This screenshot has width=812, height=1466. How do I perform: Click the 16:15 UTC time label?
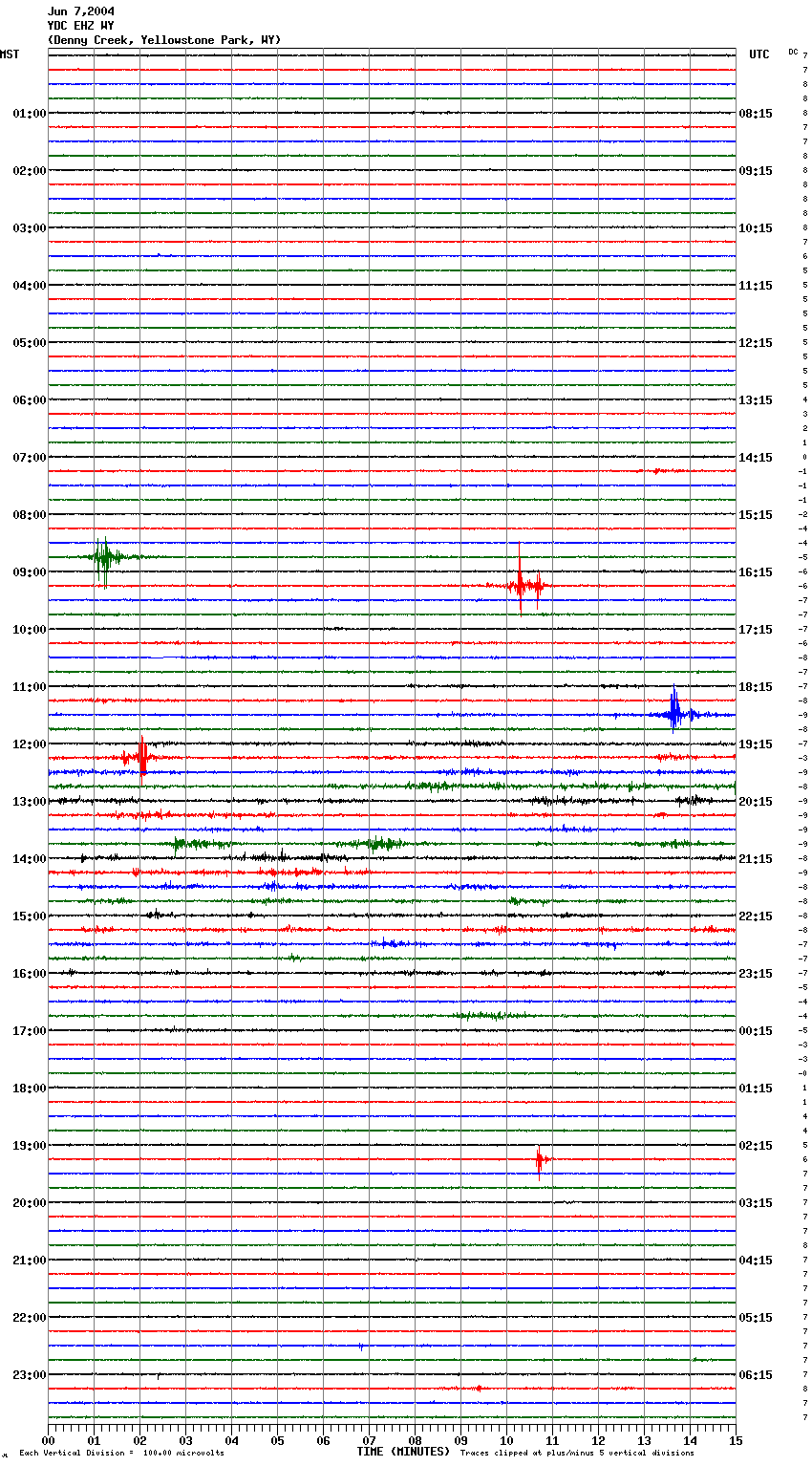756,572
